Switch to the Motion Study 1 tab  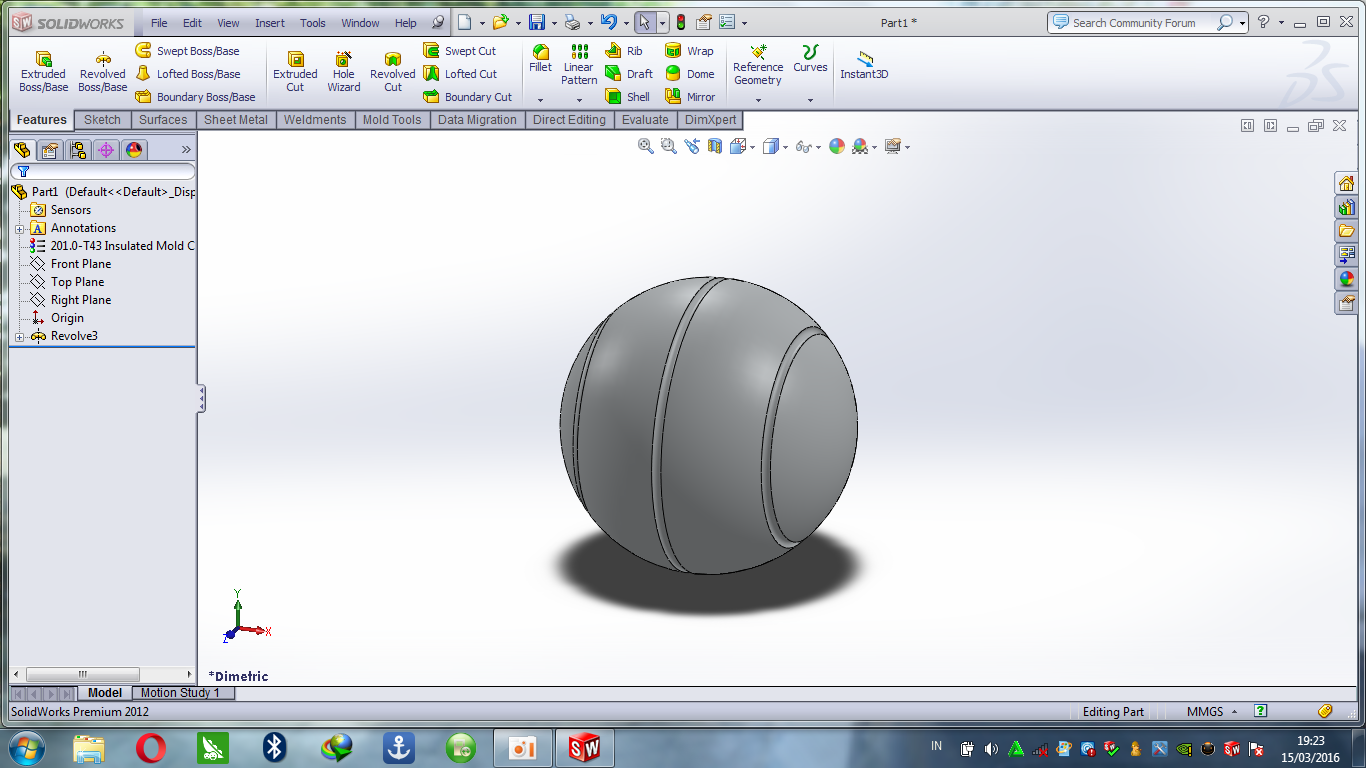tap(182, 692)
